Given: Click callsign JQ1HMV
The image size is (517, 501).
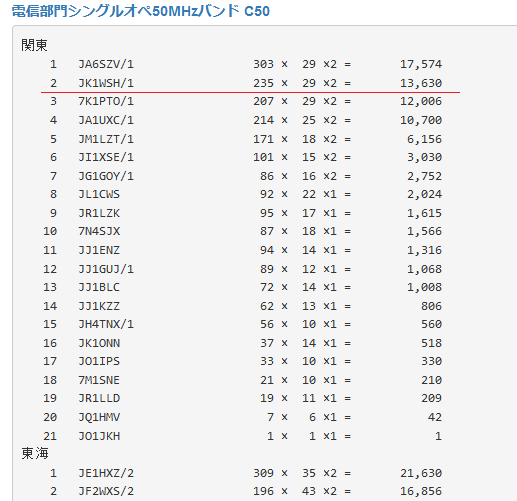Looking at the screenshot, I should pos(99,417).
